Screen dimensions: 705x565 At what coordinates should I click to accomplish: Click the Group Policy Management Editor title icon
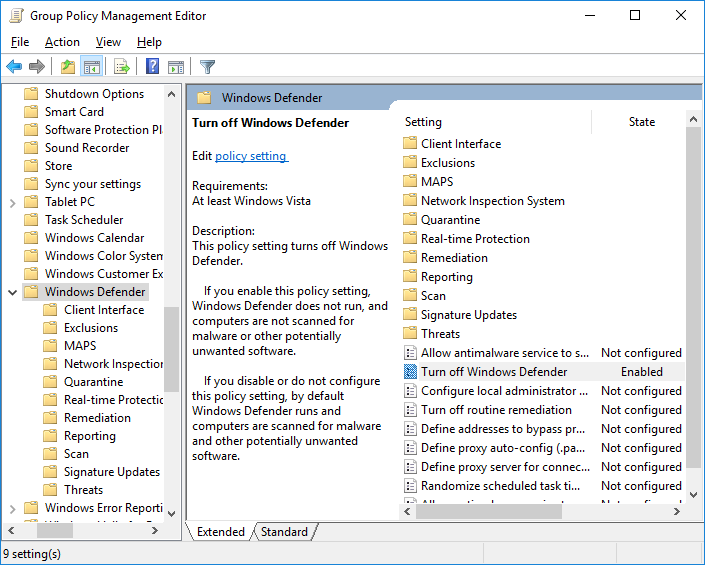(16, 15)
